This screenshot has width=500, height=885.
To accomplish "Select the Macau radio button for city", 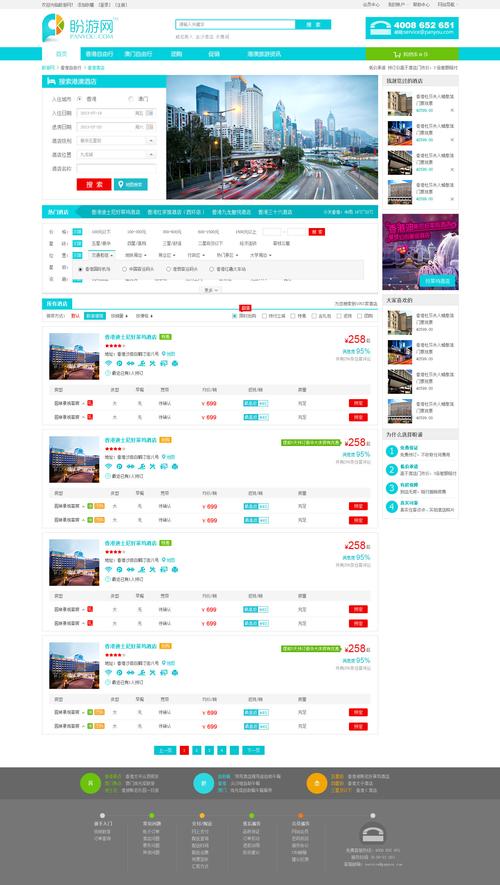I will (x=131, y=99).
